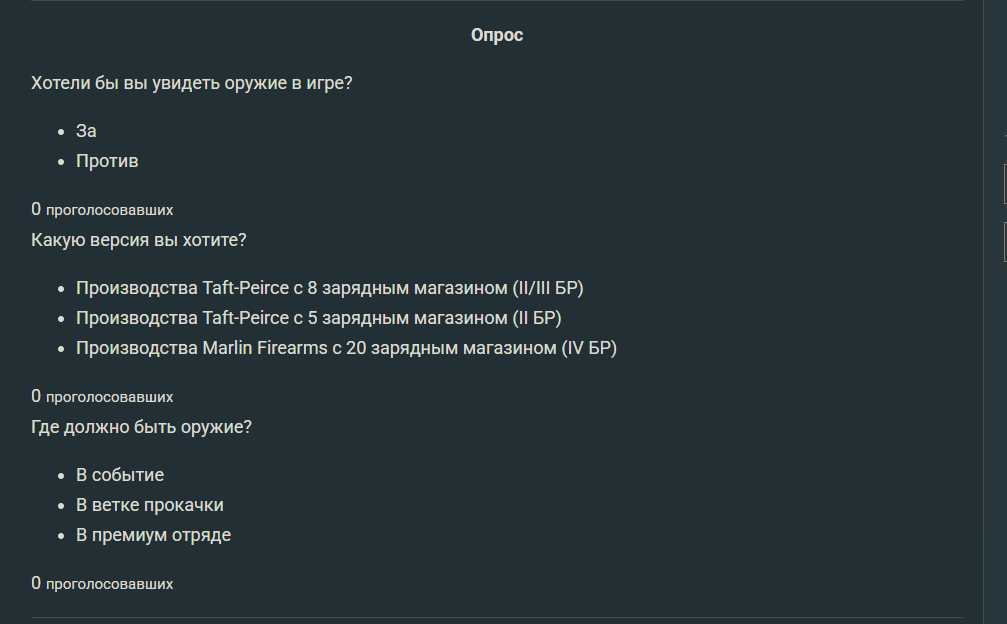Click the 'Опрос' poll heading
The image size is (1007, 624).
pyautogui.click(x=497, y=35)
